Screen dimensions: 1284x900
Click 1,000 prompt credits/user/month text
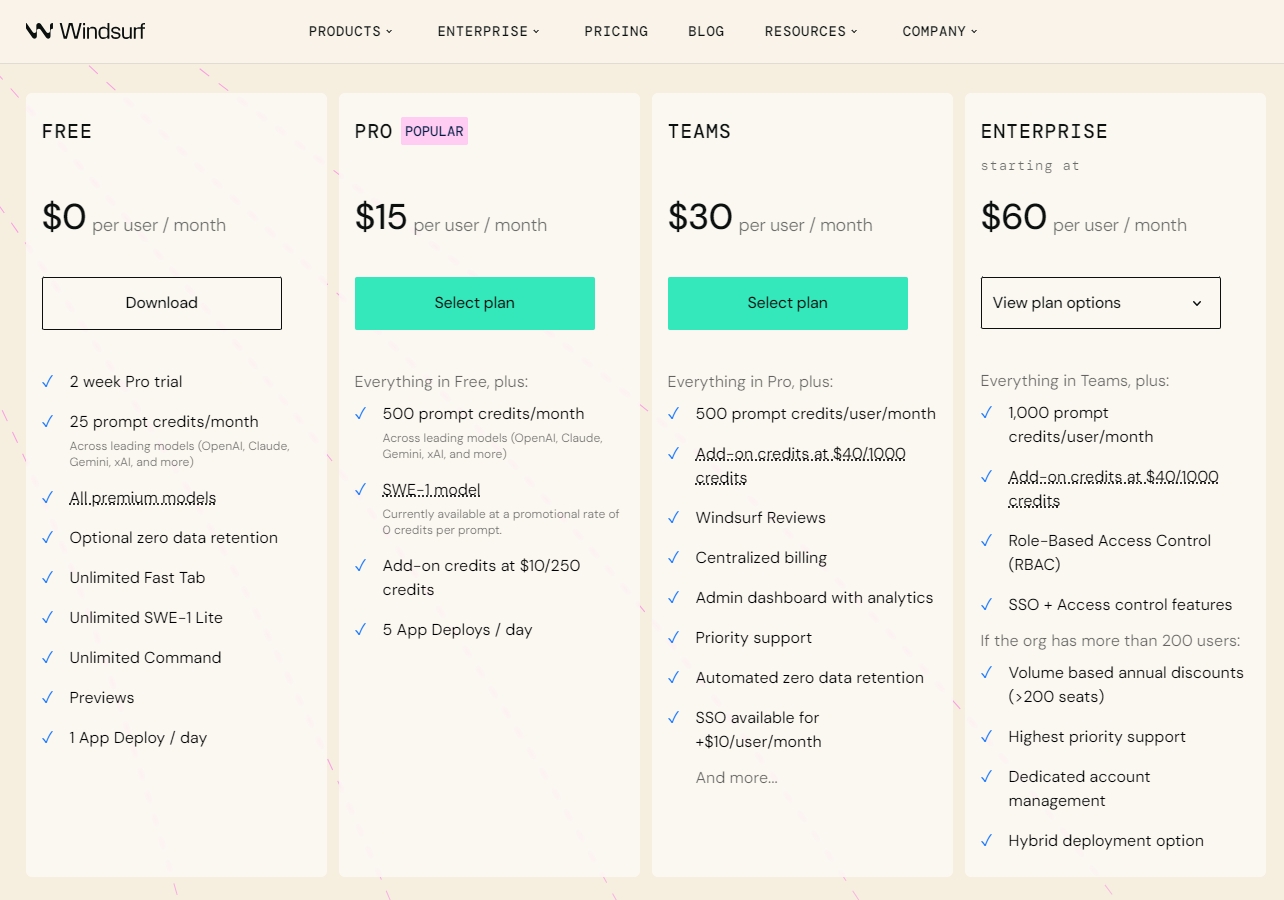pos(1081,425)
